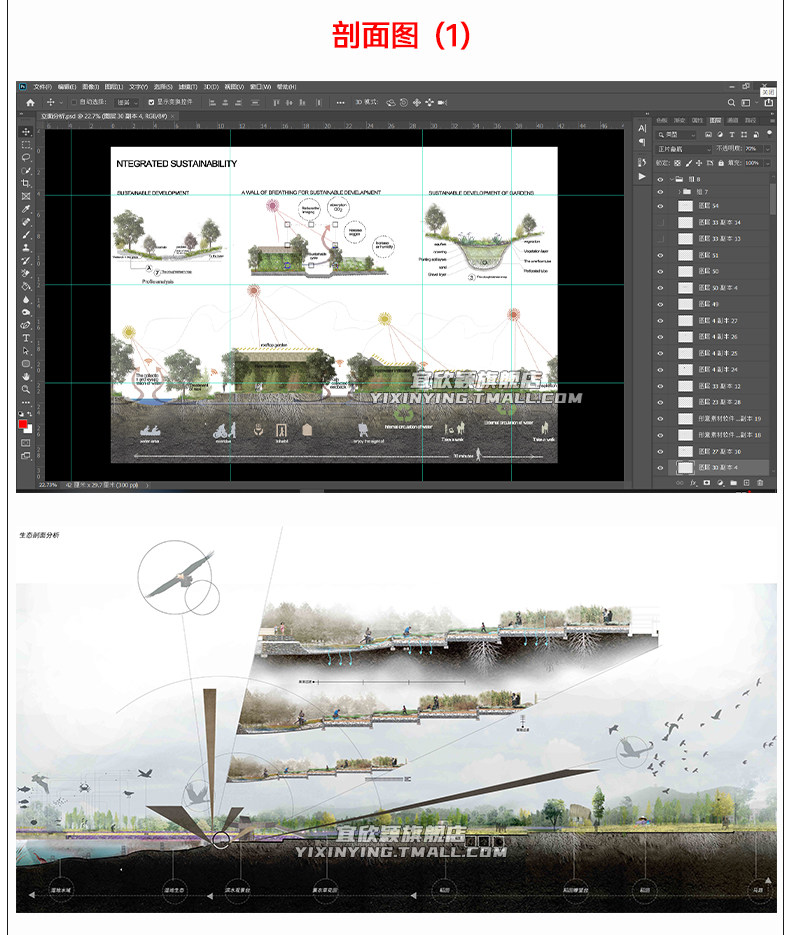
Task: Click the Home icon in options bar
Action: pos(30,103)
